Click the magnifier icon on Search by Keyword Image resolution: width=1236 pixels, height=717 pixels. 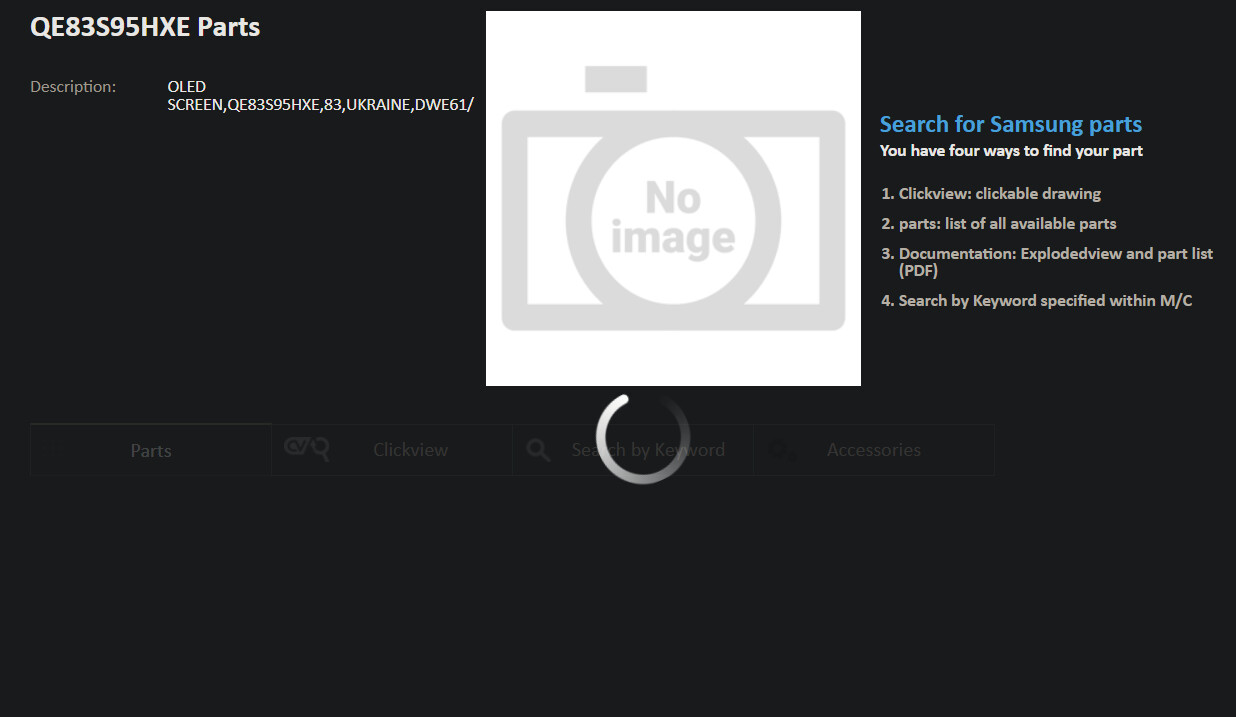539,450
